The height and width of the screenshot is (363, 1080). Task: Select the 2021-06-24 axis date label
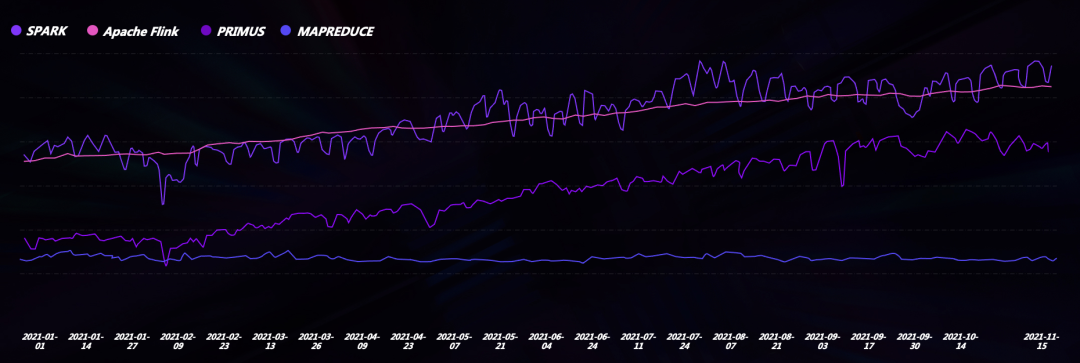(592, 342)
